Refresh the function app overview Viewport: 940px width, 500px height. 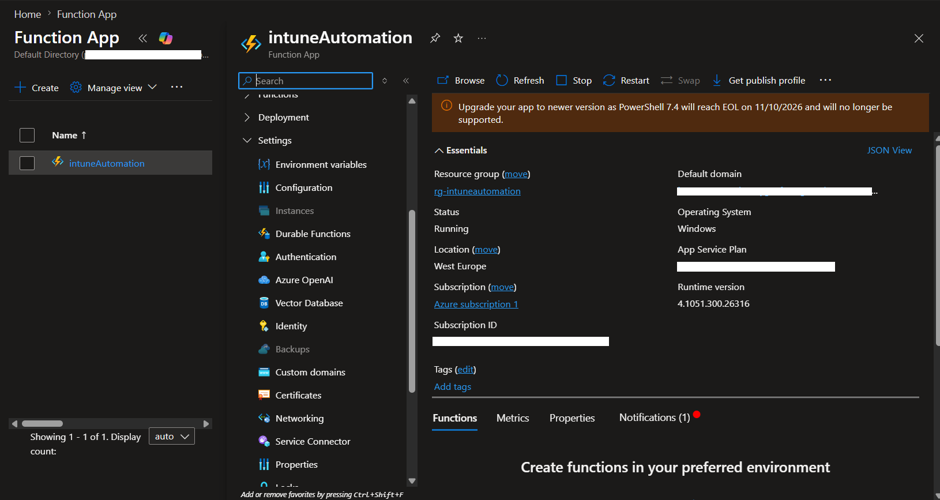[520, 80]
